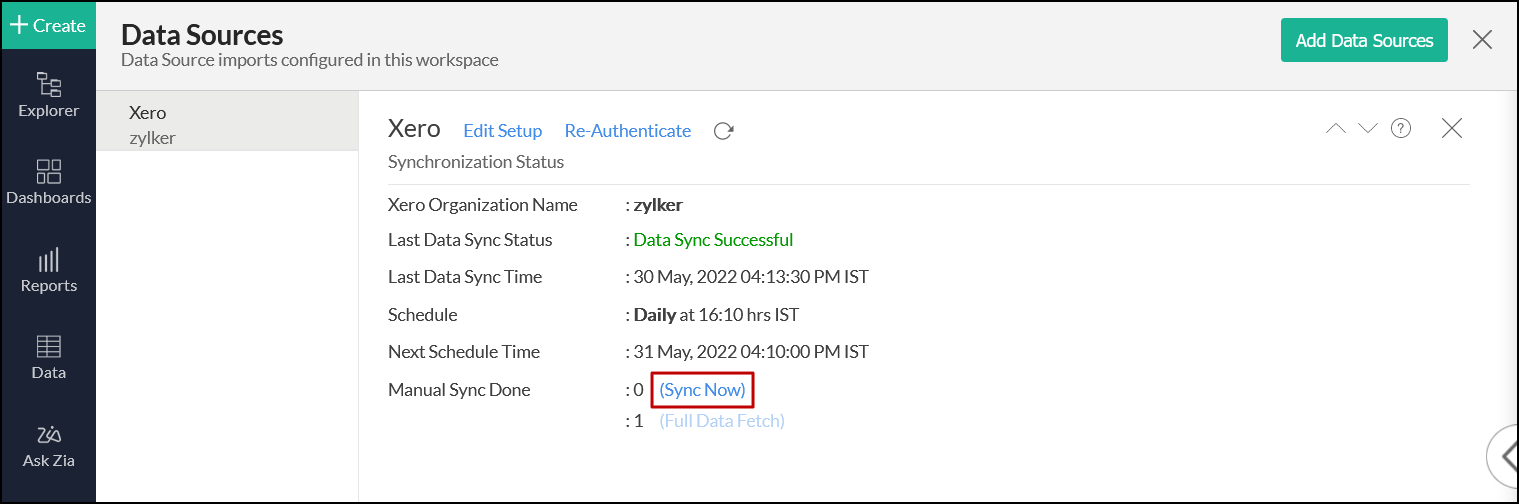
Task: Close the Xero details panel
Action: (x=1452, y=128)
